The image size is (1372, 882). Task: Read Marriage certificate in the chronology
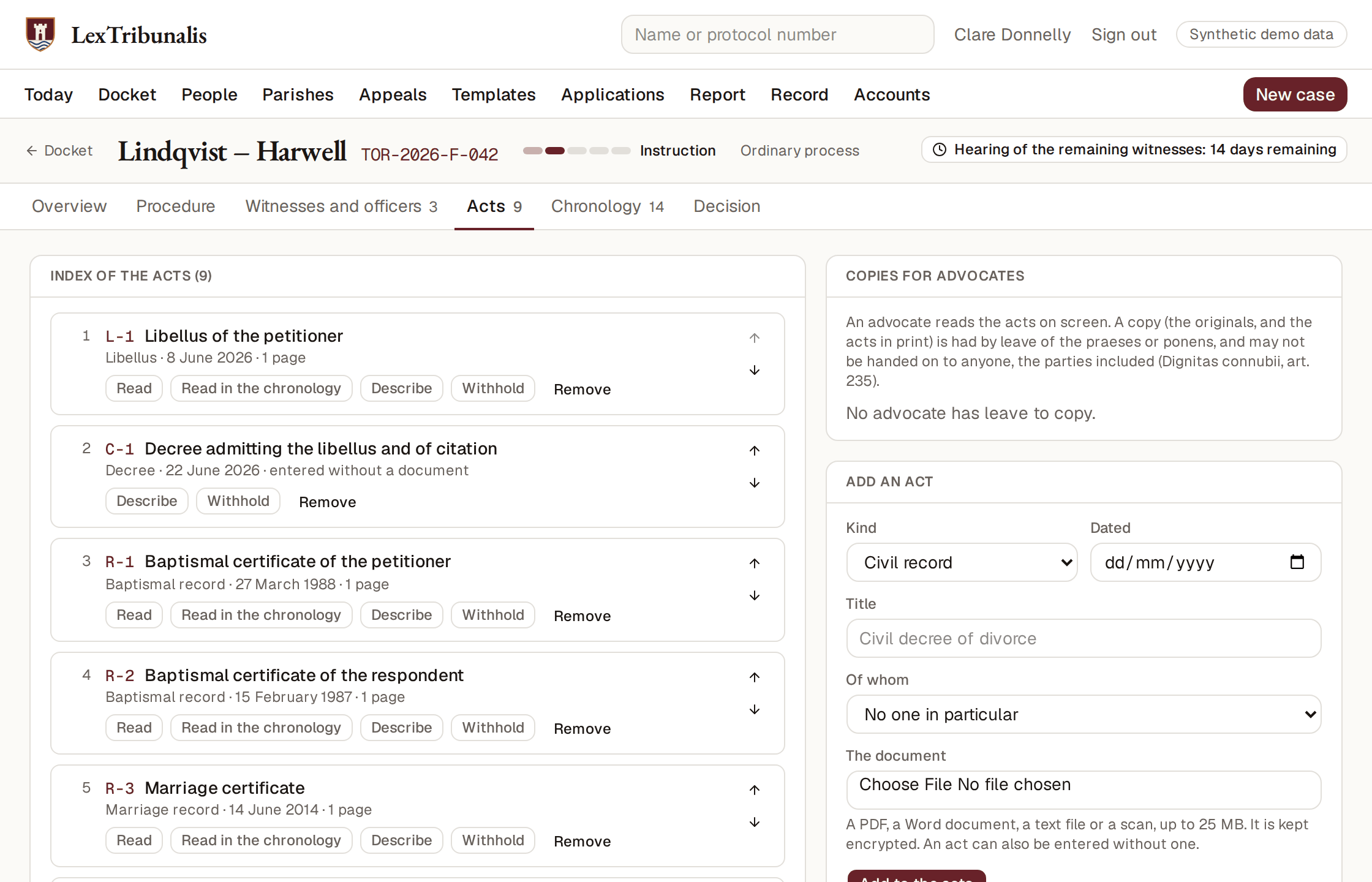pos(261,840)
